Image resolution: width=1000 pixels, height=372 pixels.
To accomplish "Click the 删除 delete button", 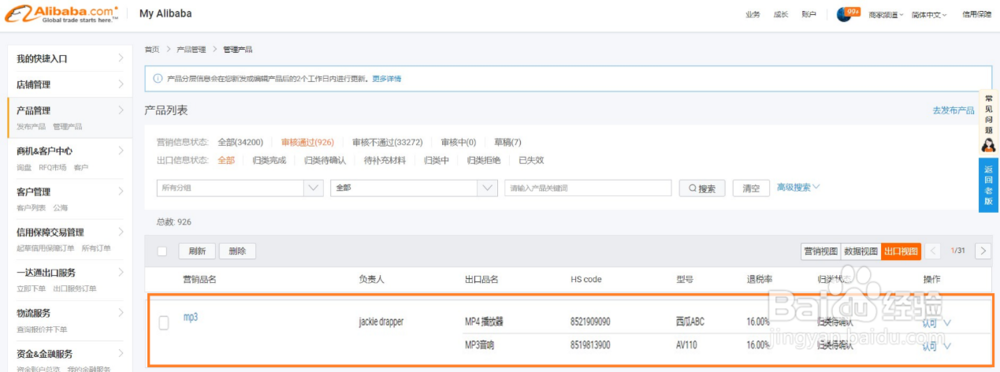I will (237, 251).
